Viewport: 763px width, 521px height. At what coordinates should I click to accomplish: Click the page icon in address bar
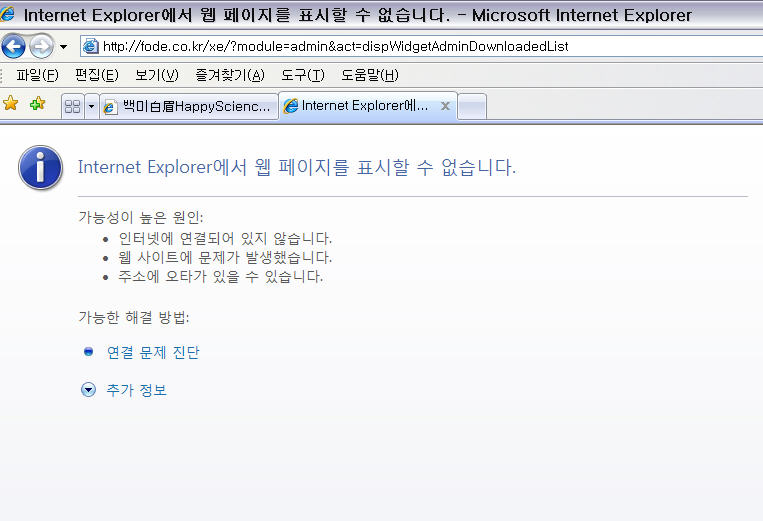91,46
